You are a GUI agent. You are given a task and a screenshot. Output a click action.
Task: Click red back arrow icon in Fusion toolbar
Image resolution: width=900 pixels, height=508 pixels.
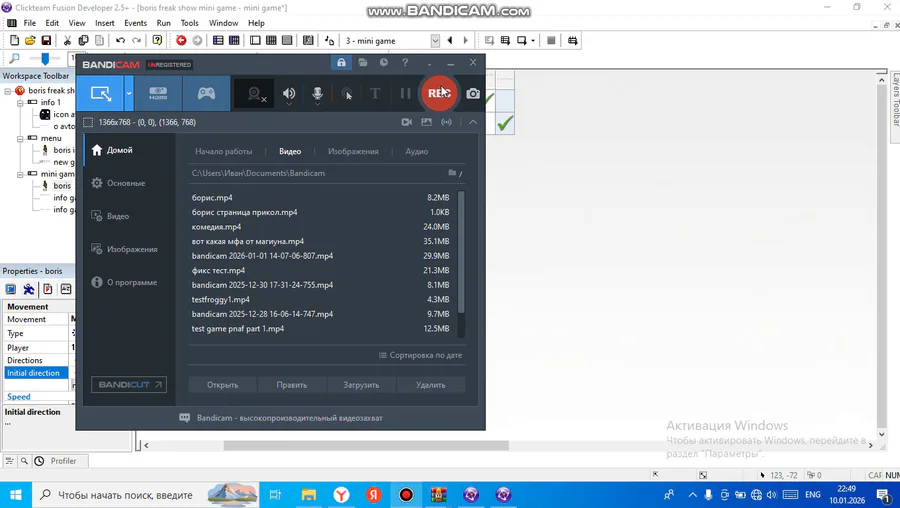coord(181,40)
